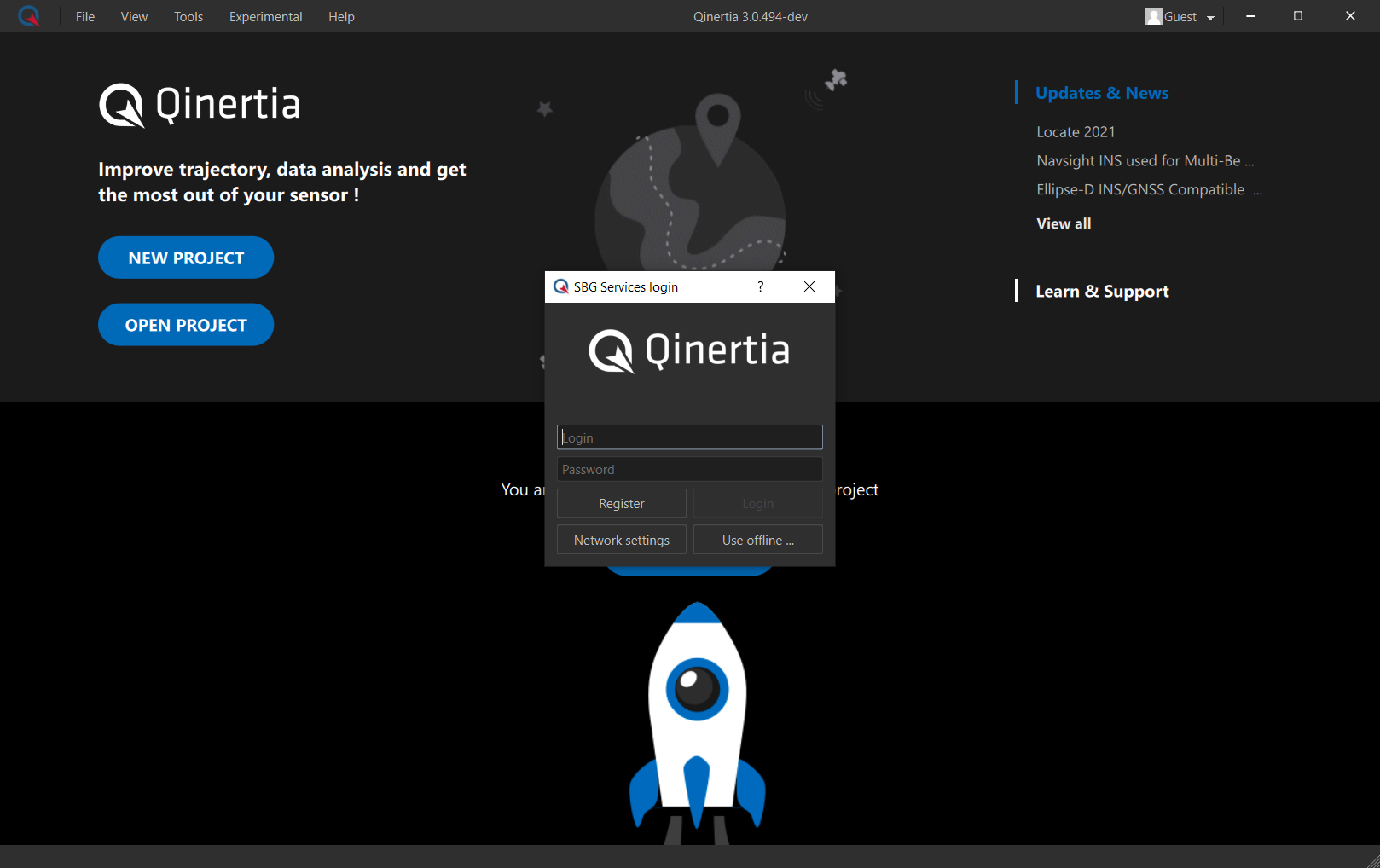Open the File menu
Screen dimensions: 1380x868
[85, 16]
